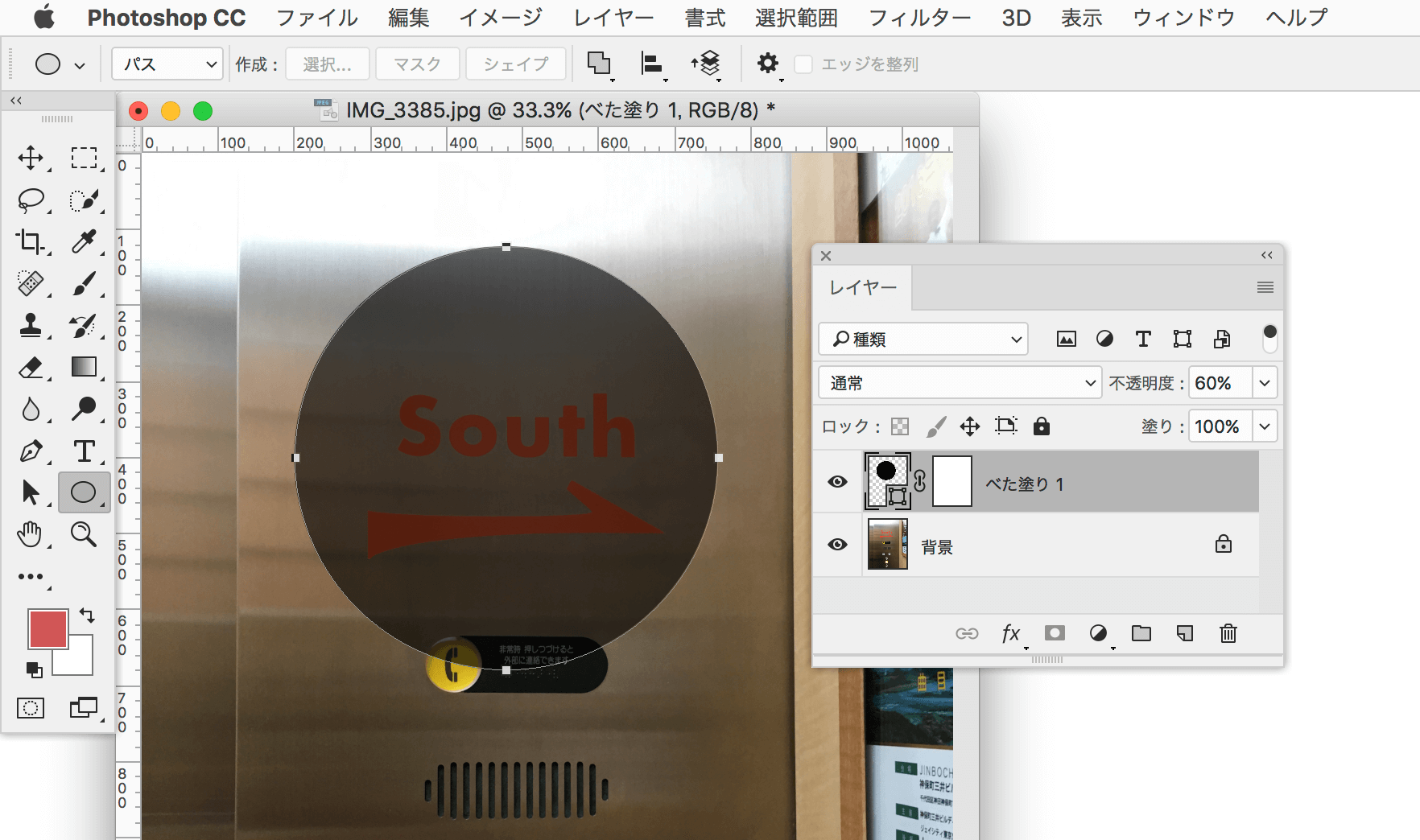Viewport: 1420px width, 840px height.
Task: Open the gear settings in options bar
Action: point(769,64)
